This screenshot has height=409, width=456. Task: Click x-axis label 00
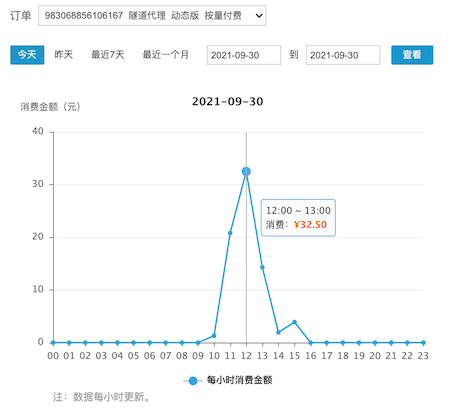click(x=53, y=356)
